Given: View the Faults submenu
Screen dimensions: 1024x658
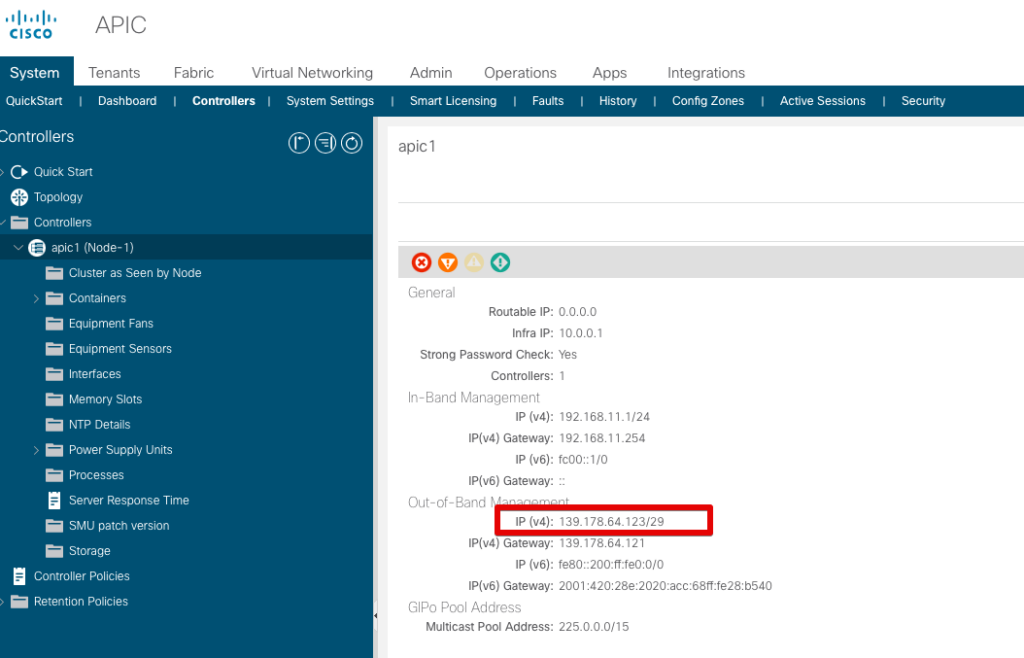Looking at the screenshot, I should pos(548,101).
